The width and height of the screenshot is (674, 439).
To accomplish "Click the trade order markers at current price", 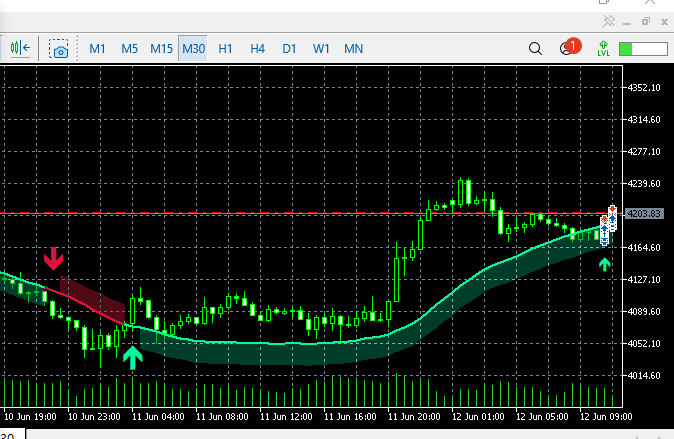I will (608, 225).
